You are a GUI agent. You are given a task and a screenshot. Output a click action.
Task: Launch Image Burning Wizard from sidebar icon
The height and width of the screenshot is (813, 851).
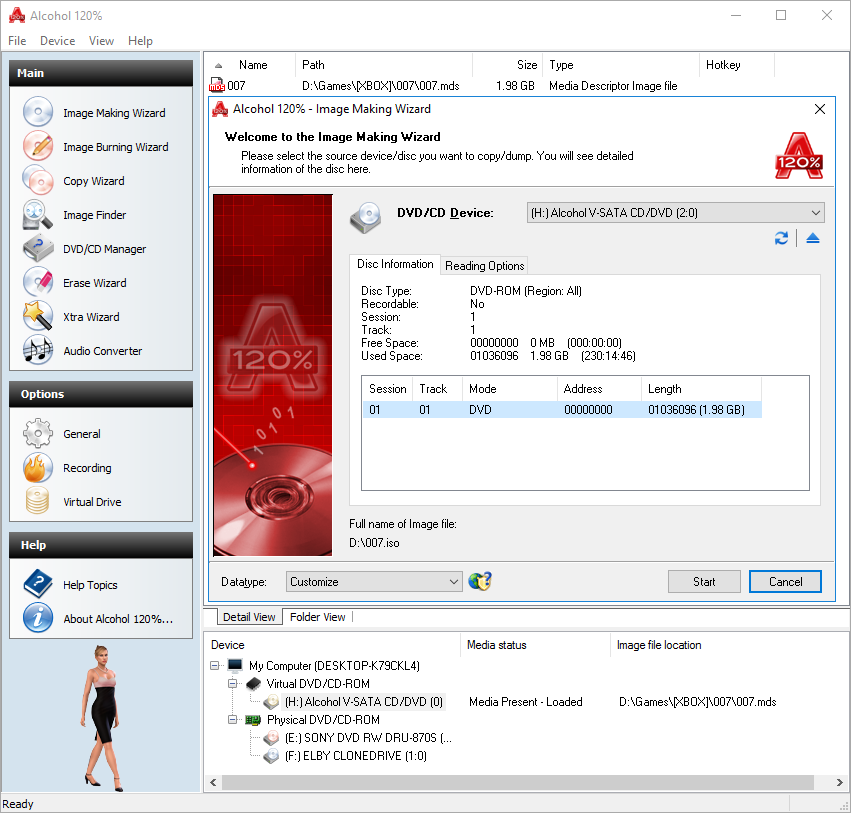point(37,147)
